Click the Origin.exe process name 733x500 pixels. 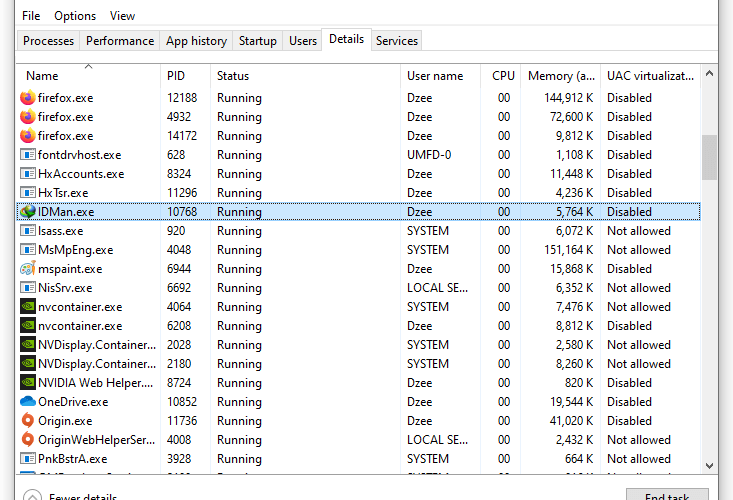pyautogui.click(x=65, y=421)
